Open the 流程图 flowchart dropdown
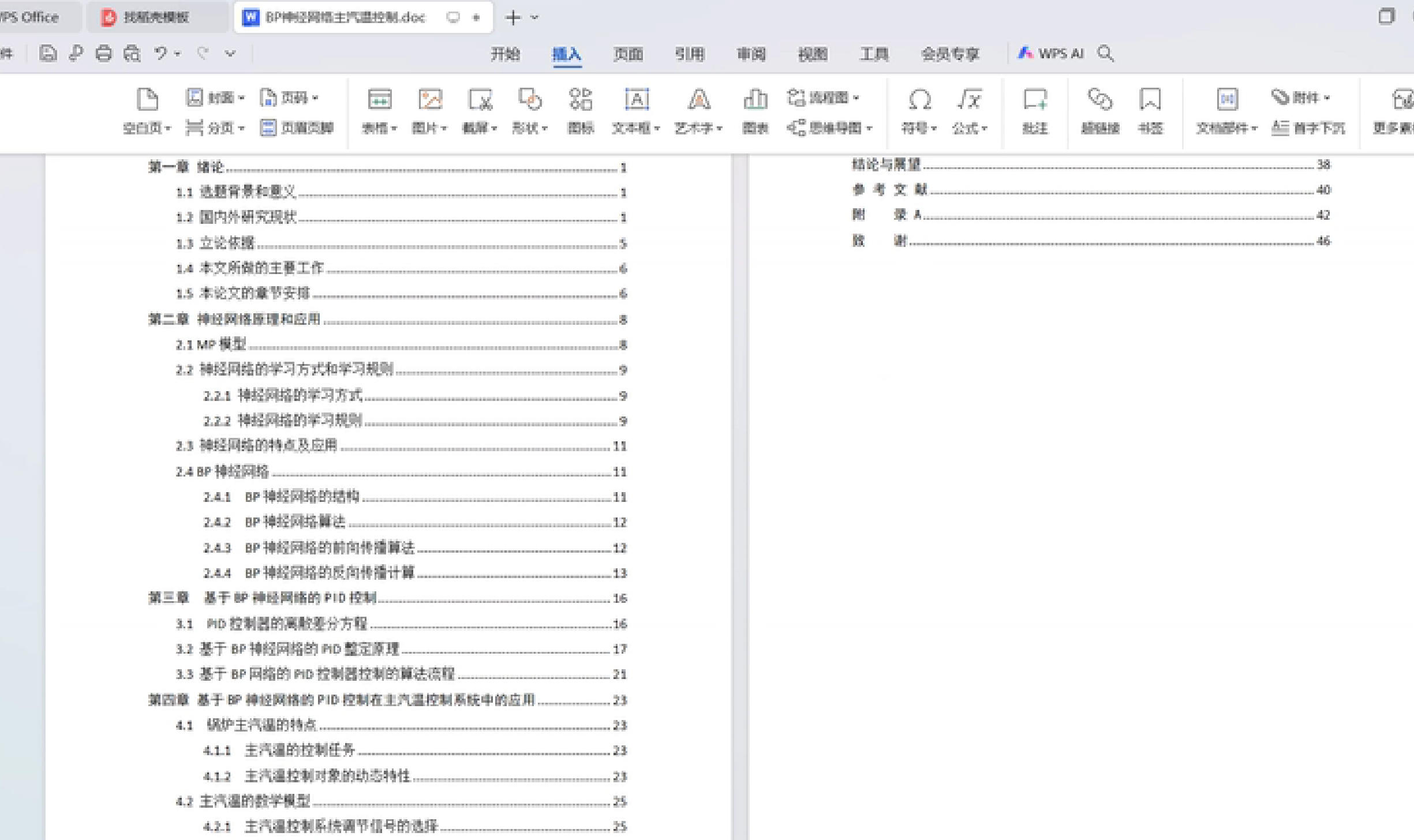 click(x=856, y=97)
